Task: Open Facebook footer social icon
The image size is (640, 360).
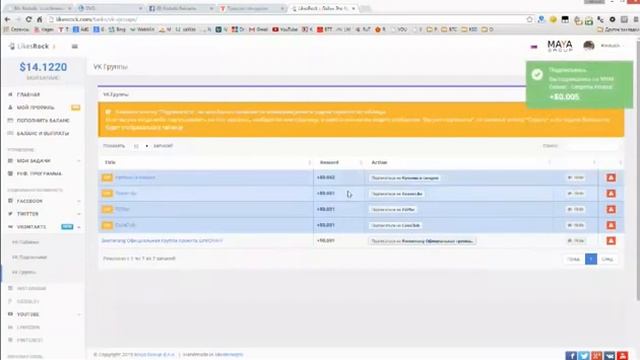Action: coord(571,356)
